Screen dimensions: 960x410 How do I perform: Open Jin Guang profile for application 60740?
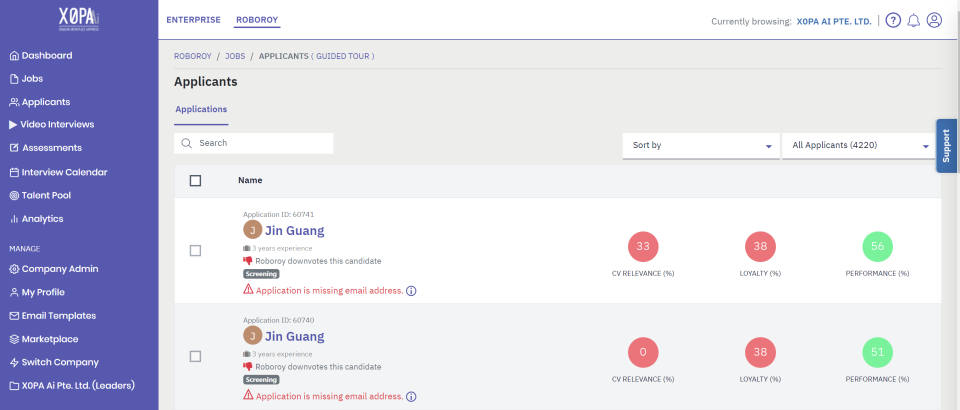[294, 336]
